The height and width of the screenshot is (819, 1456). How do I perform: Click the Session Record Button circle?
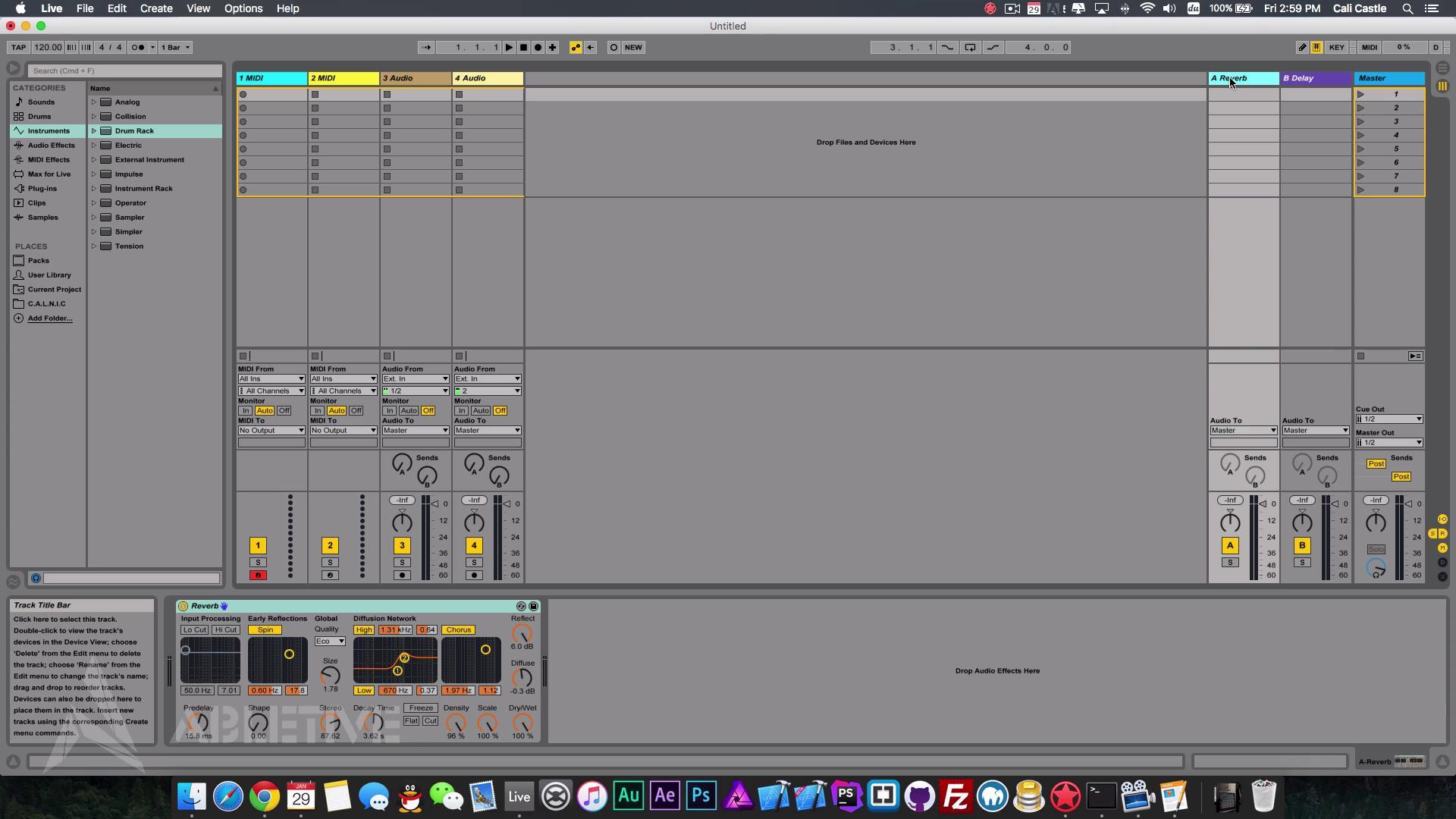tap(613, 47)
